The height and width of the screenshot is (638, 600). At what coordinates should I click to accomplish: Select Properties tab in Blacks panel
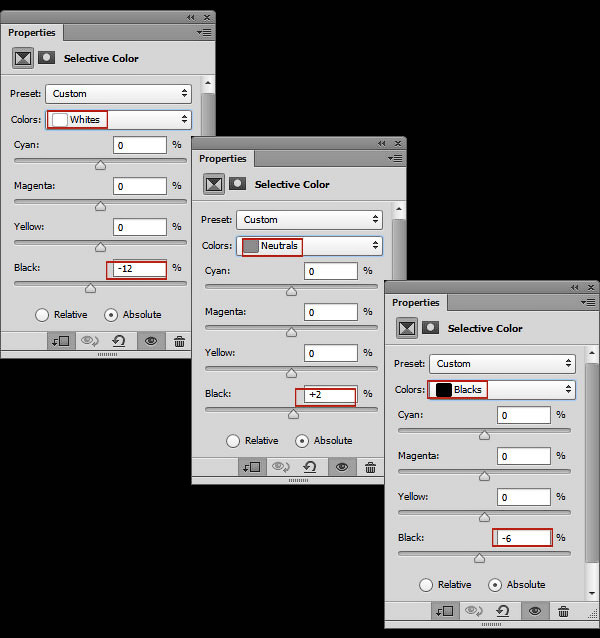point(416,303)
